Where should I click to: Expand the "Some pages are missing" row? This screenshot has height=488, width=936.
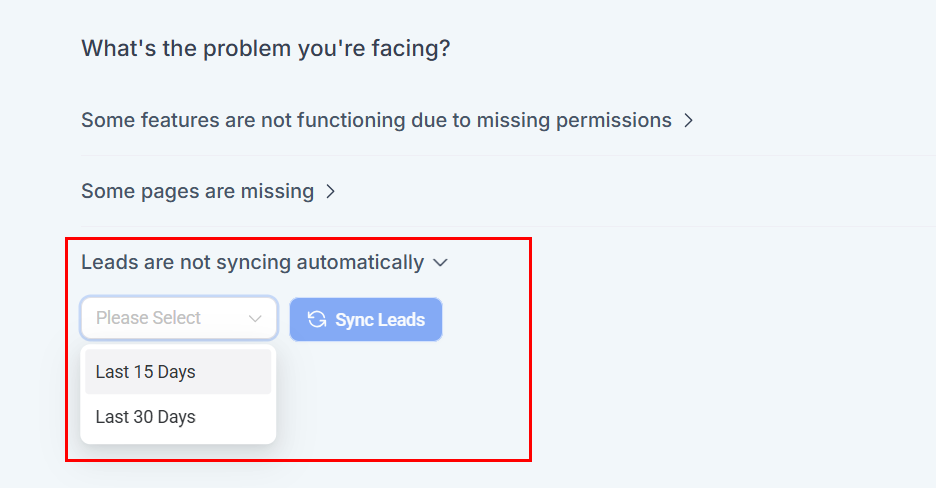pyautogui.click(x=198, y=191)
